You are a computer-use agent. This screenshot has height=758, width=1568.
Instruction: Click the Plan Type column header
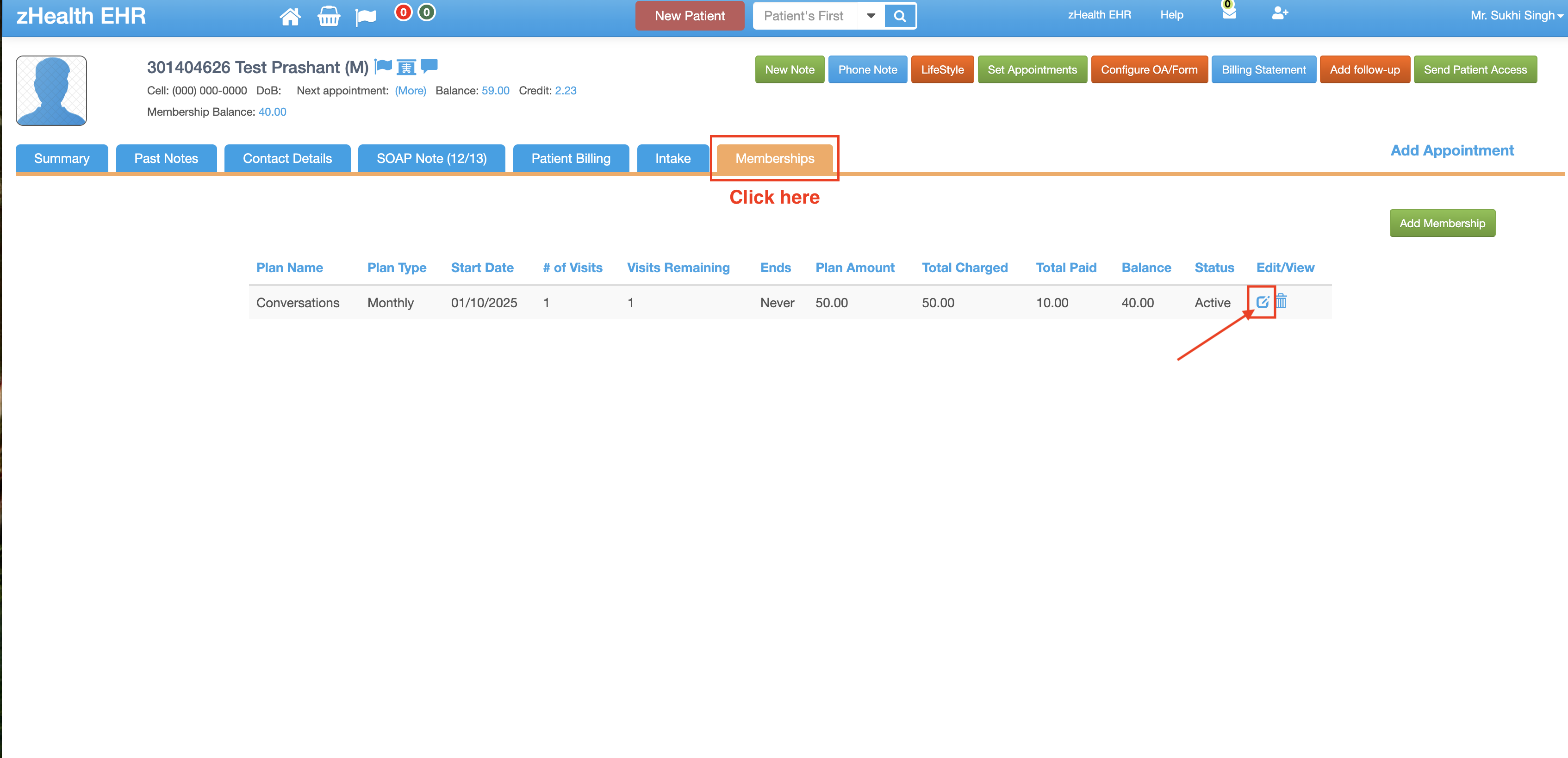(x=397, y=268)
